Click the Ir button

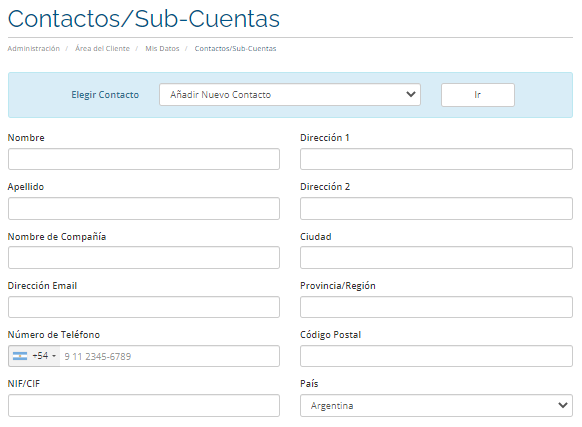478,95
